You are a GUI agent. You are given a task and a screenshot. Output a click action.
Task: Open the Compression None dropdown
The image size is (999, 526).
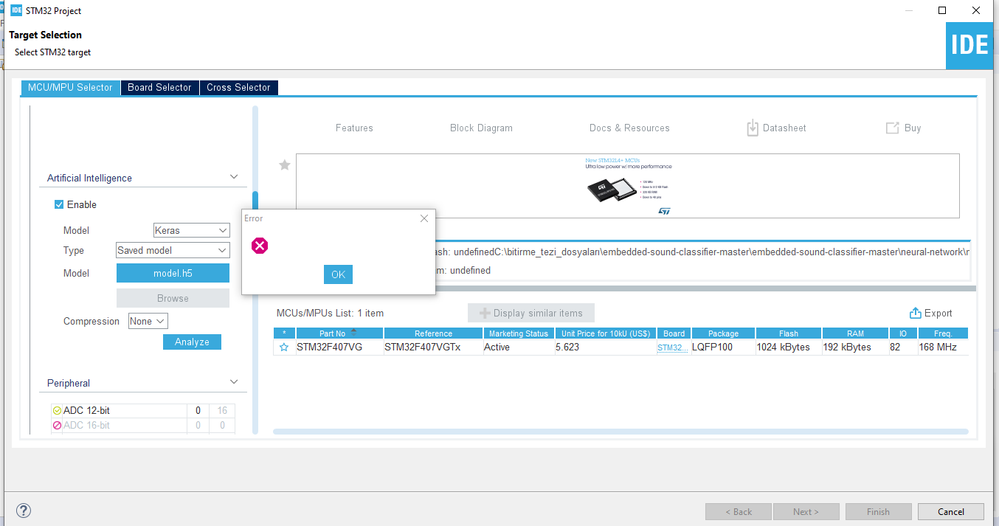tap(148, 321)
